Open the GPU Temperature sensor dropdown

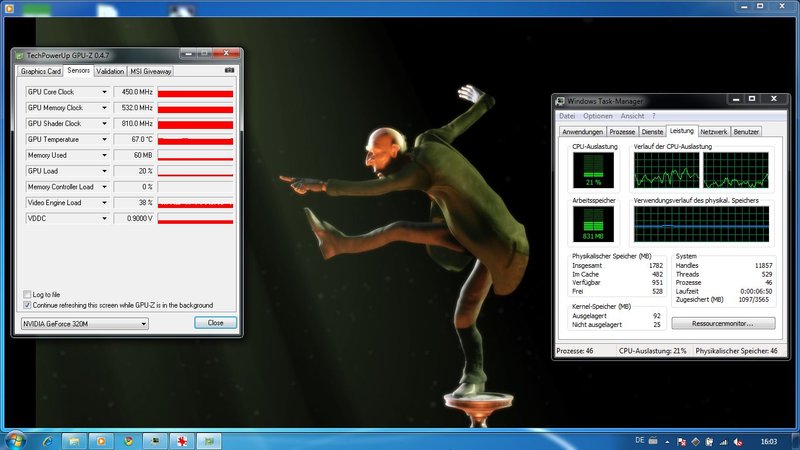104,139
